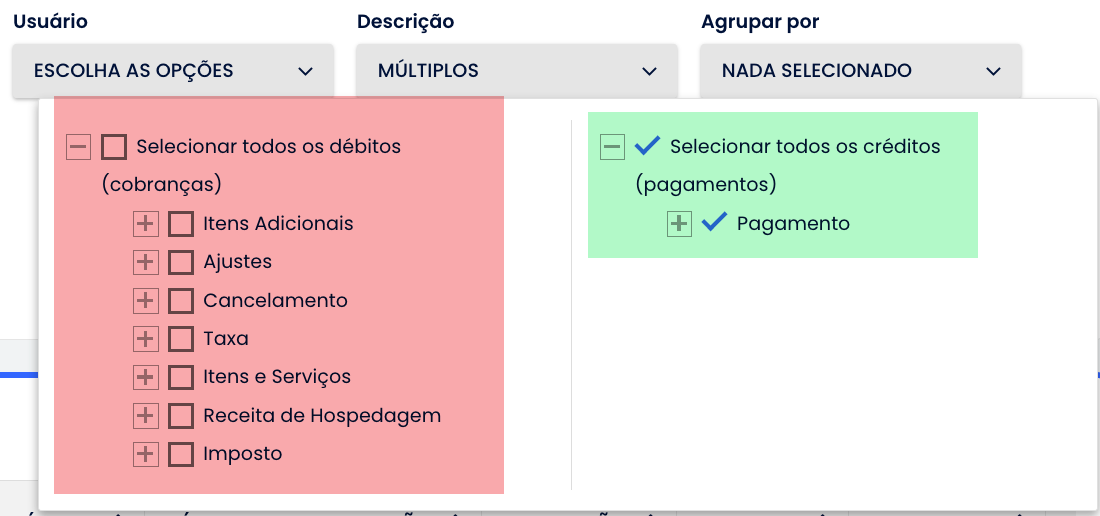This screenshot has width=1100, height=516.
Task: Expand the Itens Adicionais plus icon
Action: [146, 224]
